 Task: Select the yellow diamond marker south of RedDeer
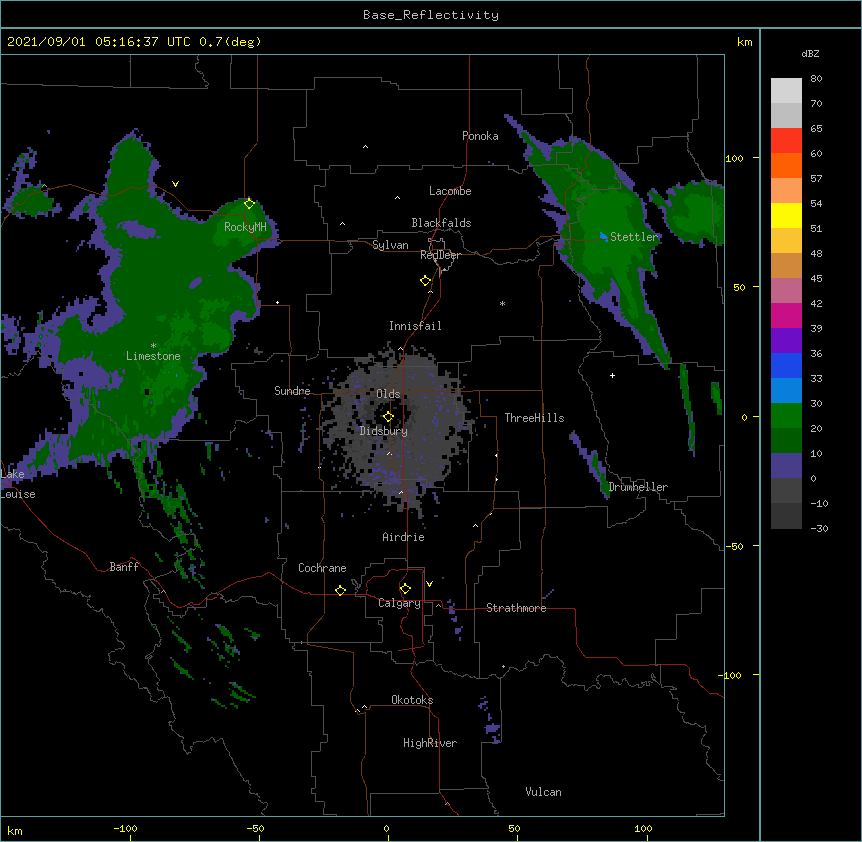tap(425, 281)
